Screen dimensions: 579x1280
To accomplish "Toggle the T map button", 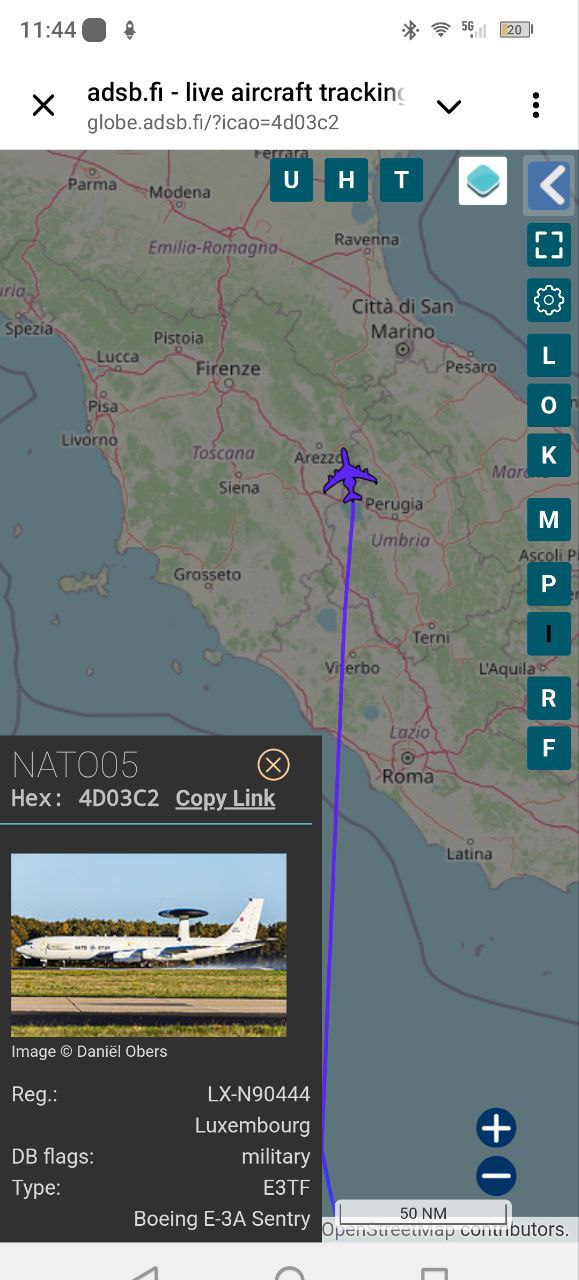I will [x=401, y=180].
